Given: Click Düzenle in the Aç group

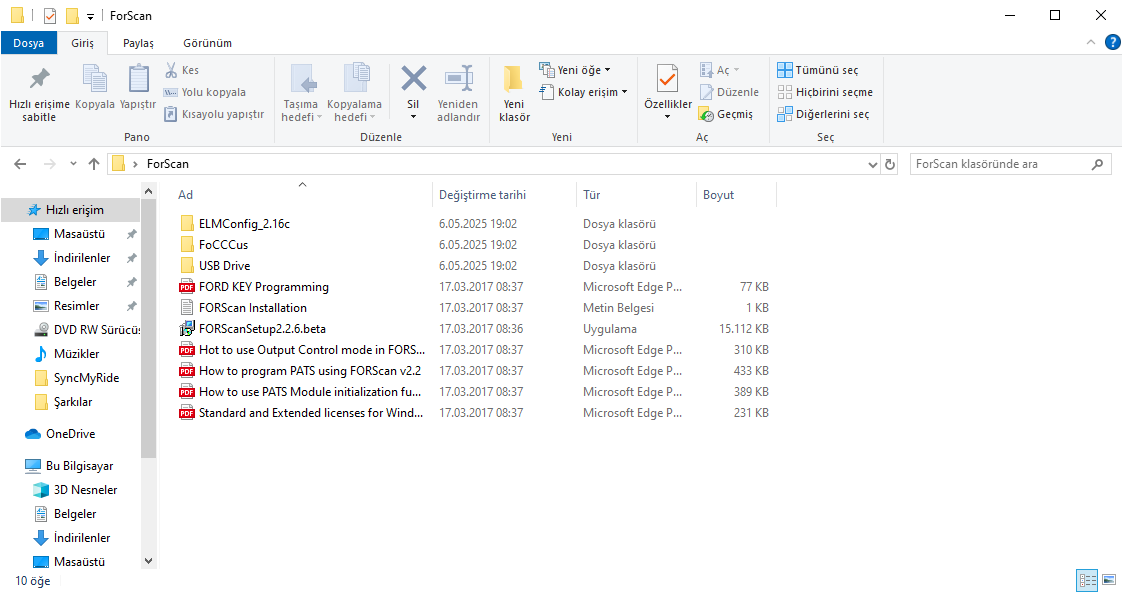Looking at the screenshot, I should (x=729, y=92).
